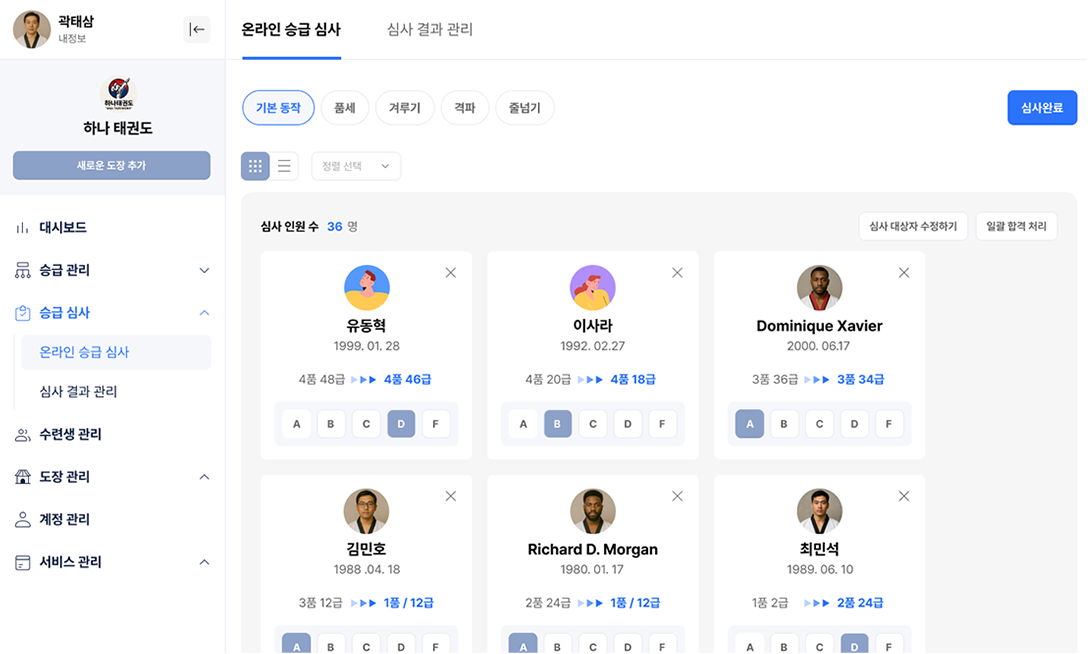
Task: Select the 겨루기 category tab
Action: tap(404, 108)
